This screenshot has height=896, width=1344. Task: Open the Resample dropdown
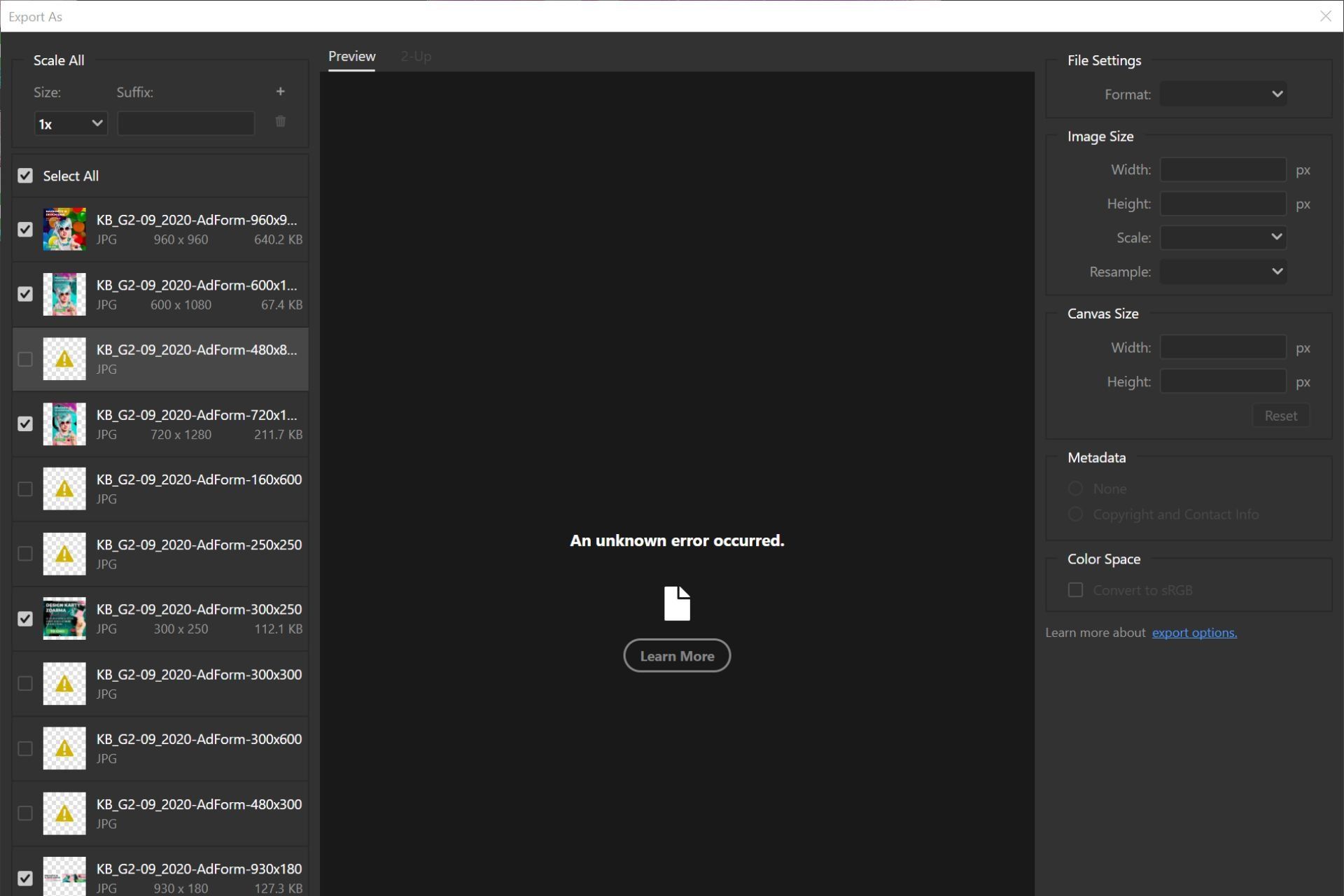point(1223,272)
